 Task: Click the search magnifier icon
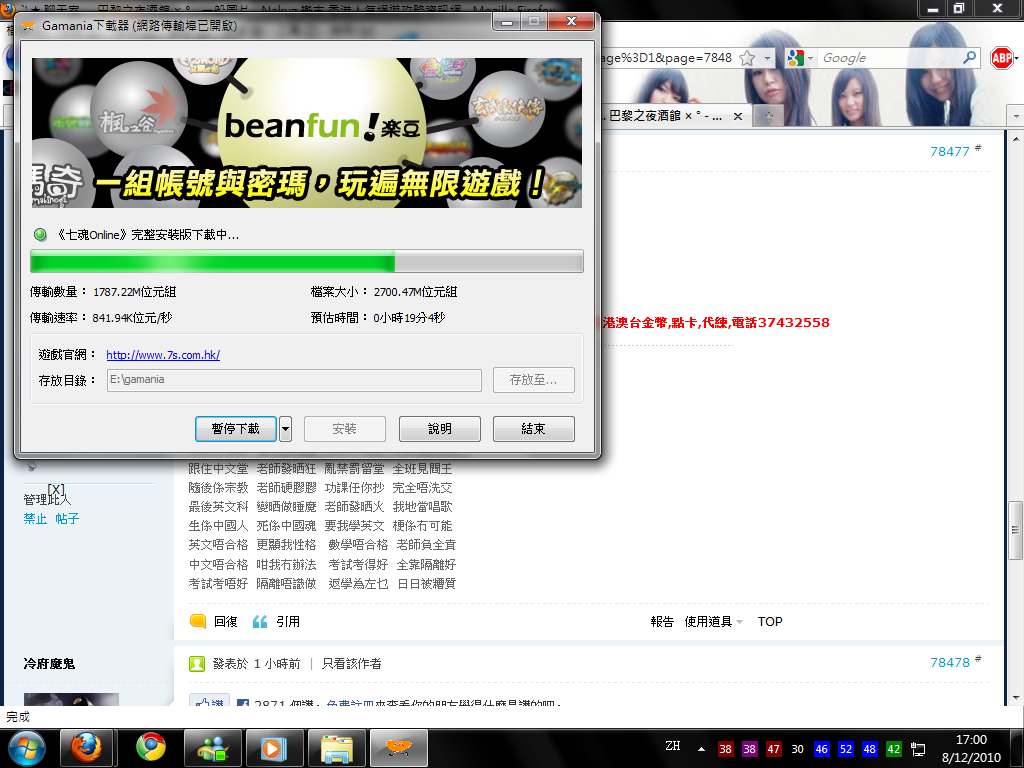pyautogui.click(x=970, y=57)
